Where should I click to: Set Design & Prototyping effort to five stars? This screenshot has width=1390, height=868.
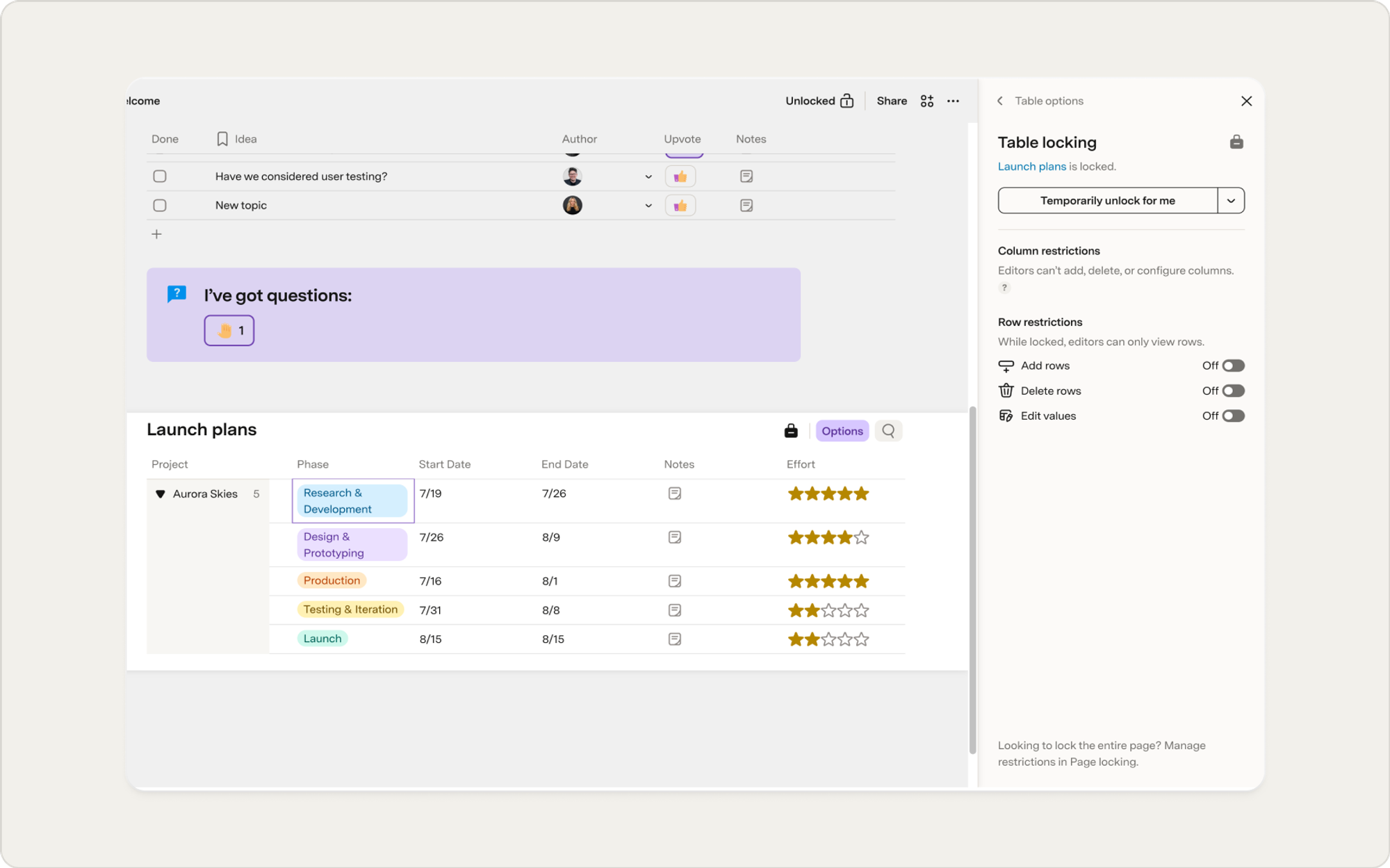[862, 537]
